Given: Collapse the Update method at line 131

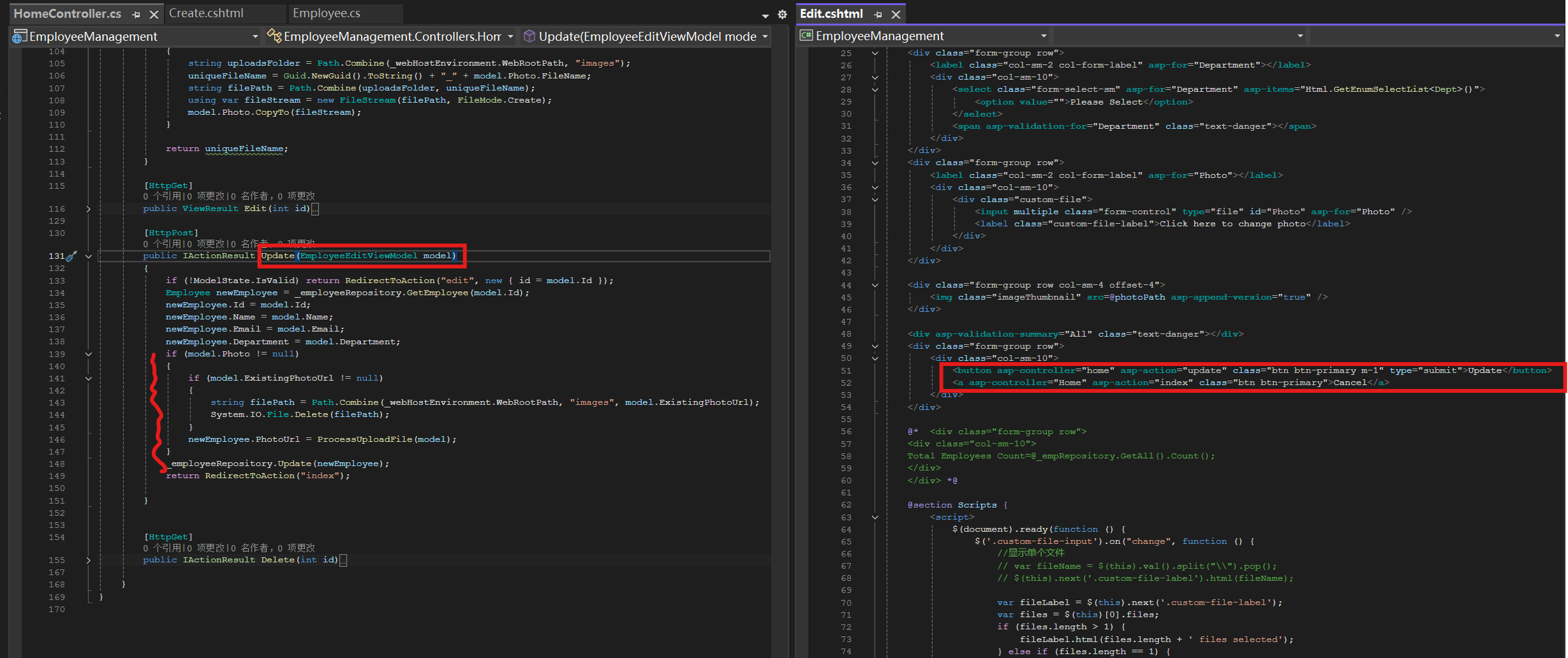Looking at the screenshot, I should coord(89,256).
